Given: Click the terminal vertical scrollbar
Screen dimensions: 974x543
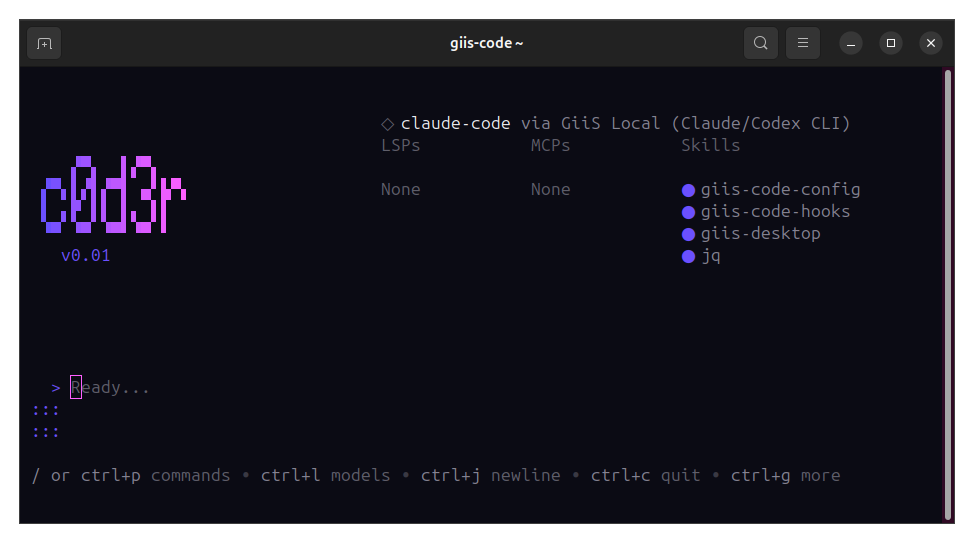Looking at the screenshot, I should 948,295.
